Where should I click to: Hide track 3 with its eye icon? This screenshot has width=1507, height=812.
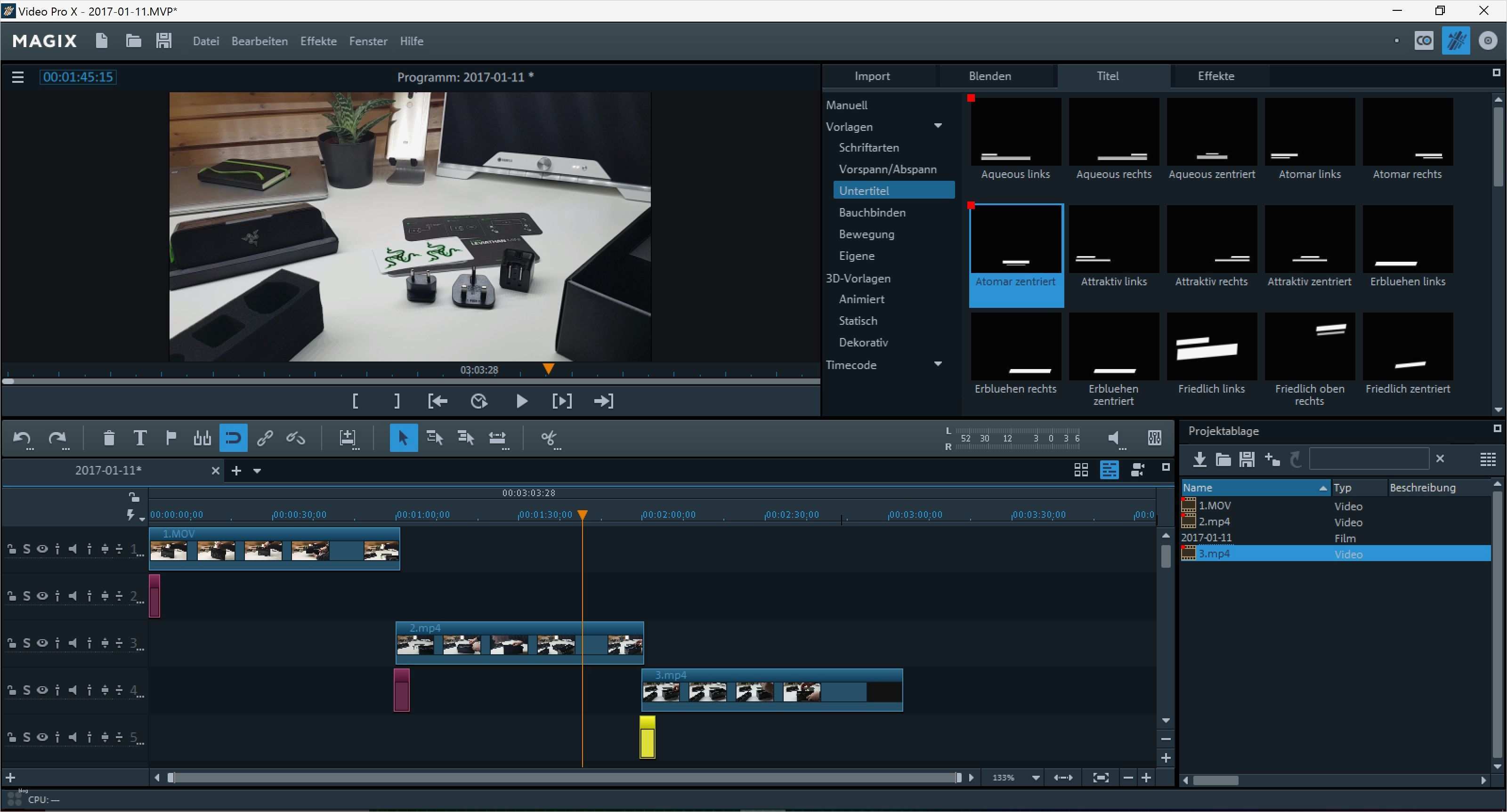41,643
